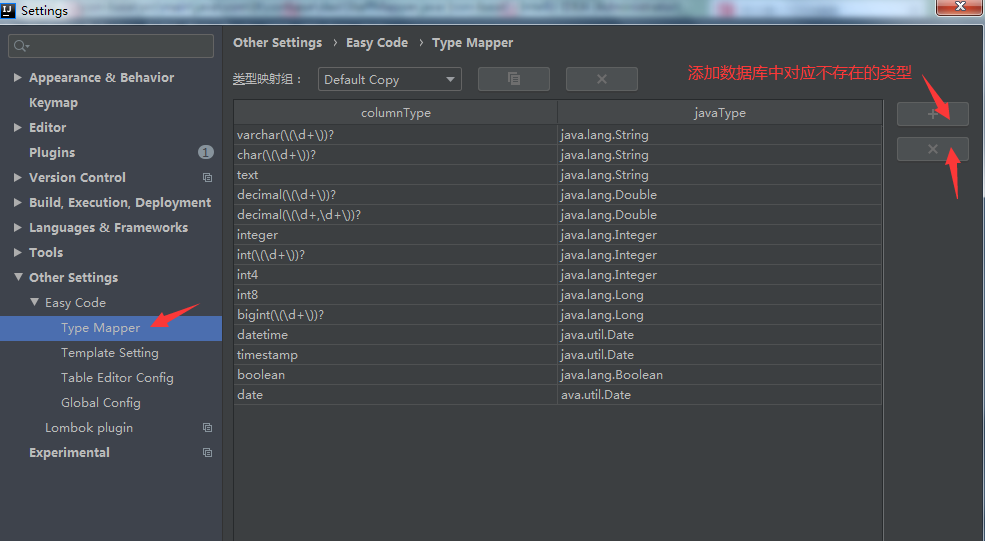
Task: Add a new type mapping with plus button
Action: click(933, 114)
